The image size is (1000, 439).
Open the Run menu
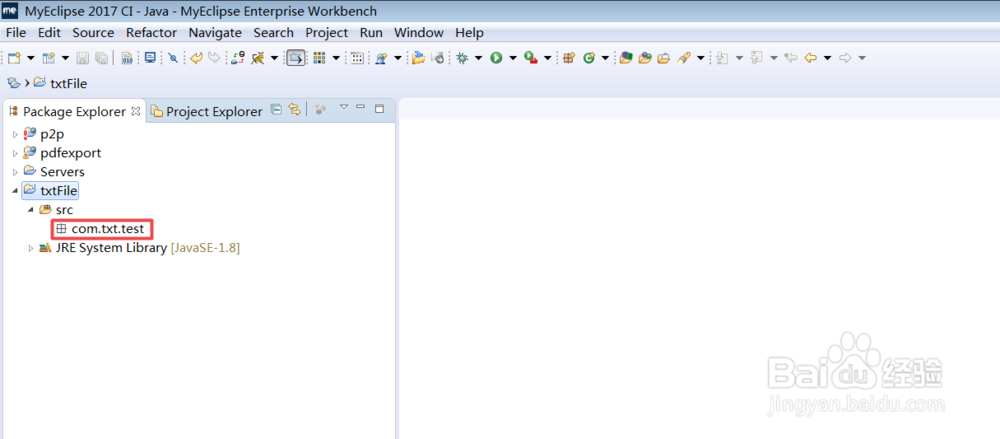point(371,33)
